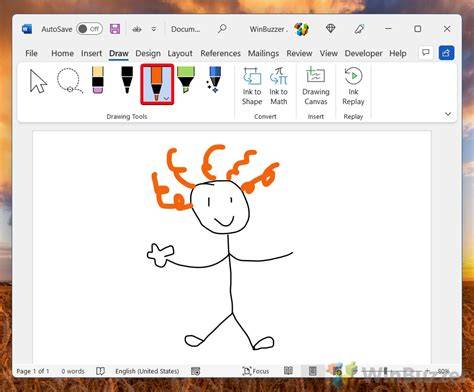Open the File menu

click(31, 53)
